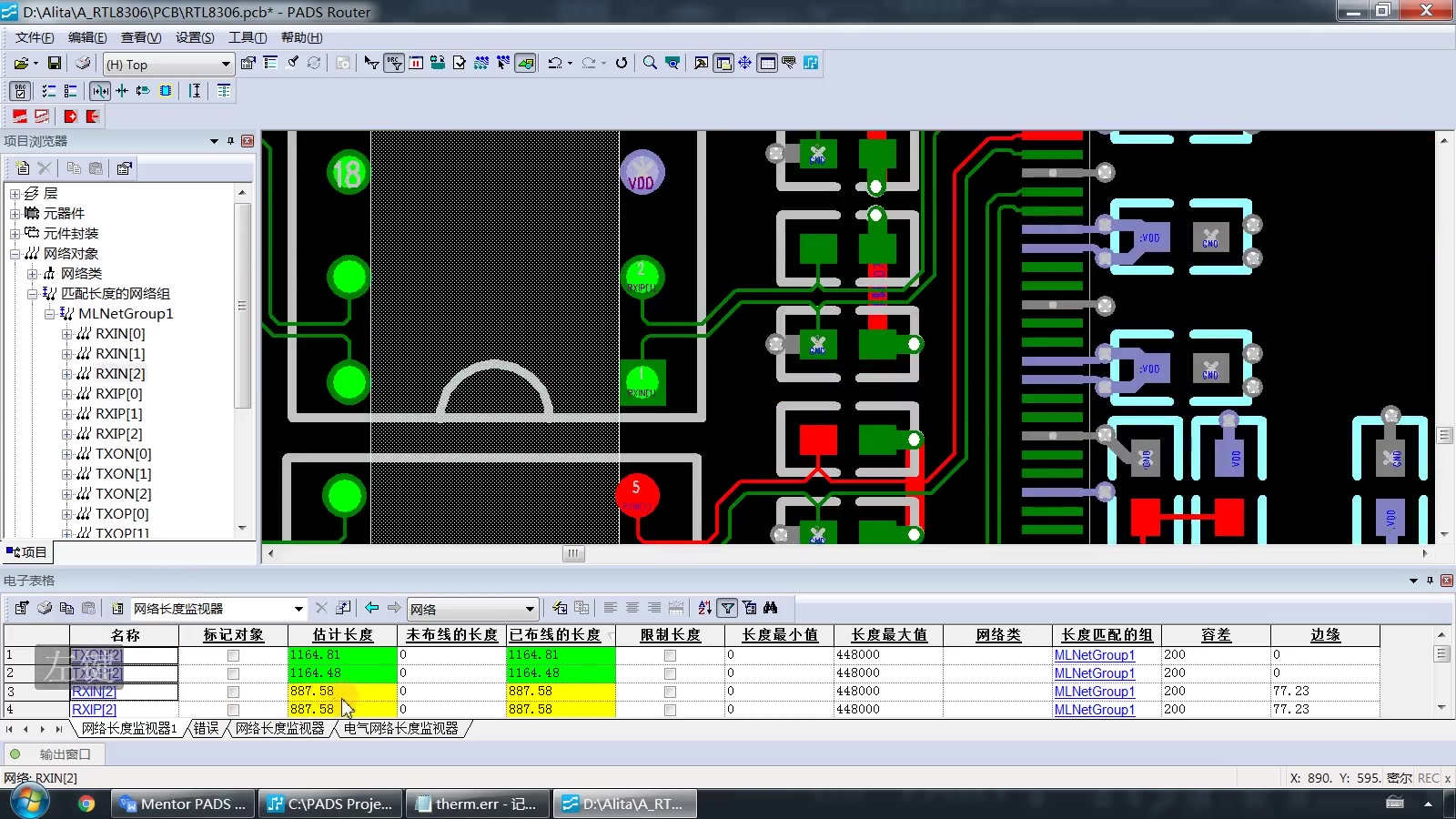The height and width of the screenshot is (819, 1456).
Task: Toggle the 限制长度 checkbox for RXIP[2] row
Action: (x=670, y=710)
